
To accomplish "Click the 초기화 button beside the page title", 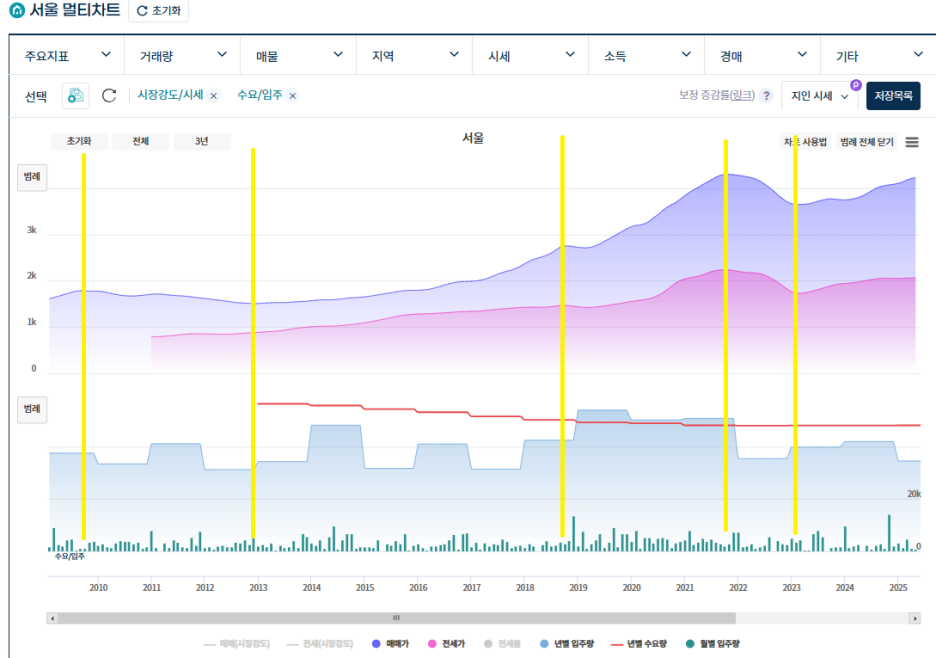I will click(159, 11).
